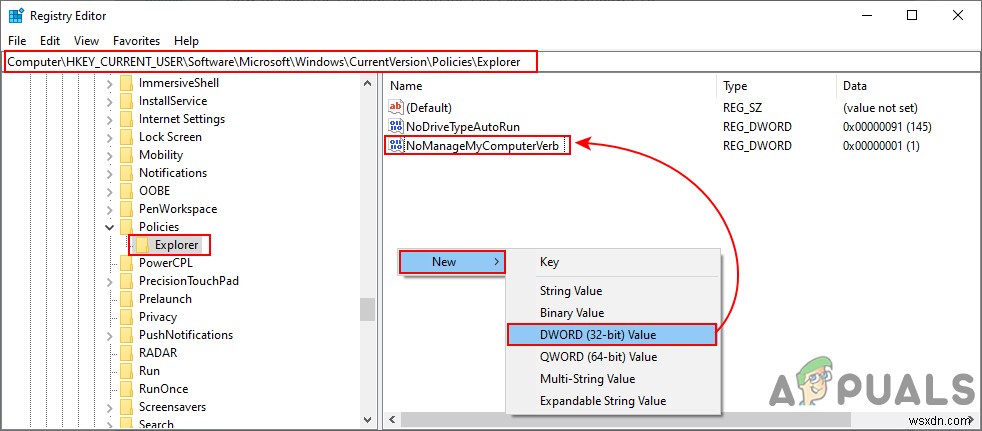Click the Policies folder icon
This screenshot has width=982, height=431.
click(x=127, y=227)
